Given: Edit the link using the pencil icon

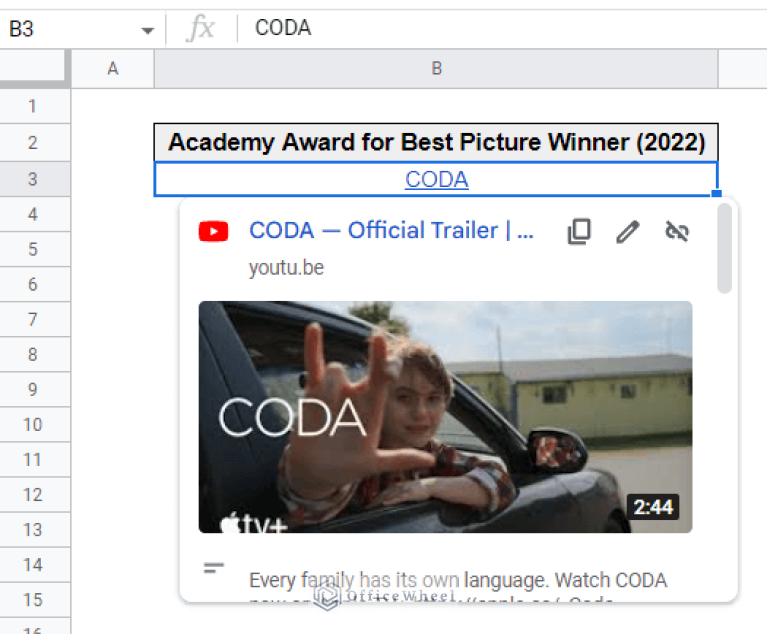Looking at the screenshot, I should 628,231.
